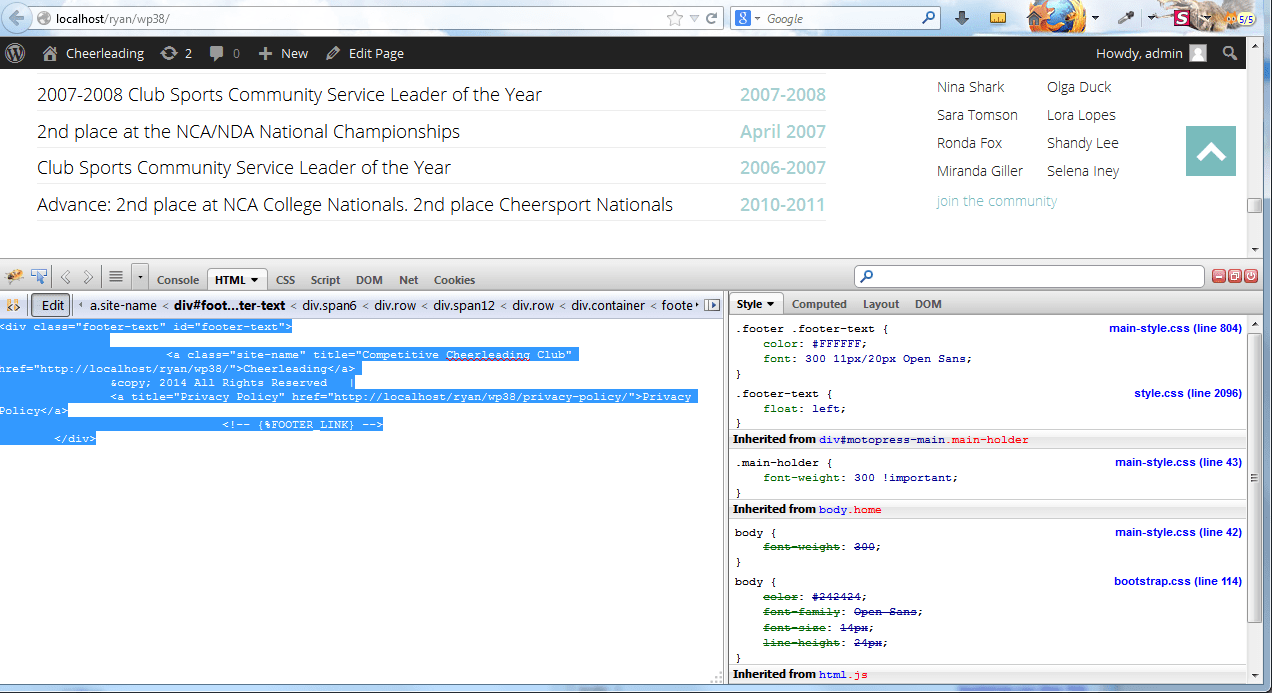This screenshot has height=693, width=1272.
Task: Select a.site-name in the breadcrumb
Action: click(x=123, y=305)
